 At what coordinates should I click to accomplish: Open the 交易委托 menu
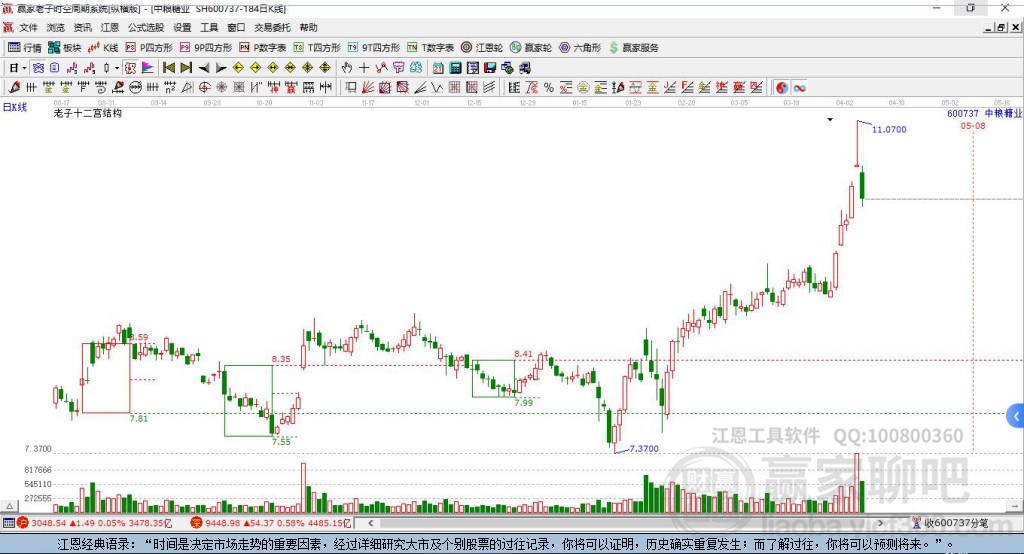(x=272, y=27)
